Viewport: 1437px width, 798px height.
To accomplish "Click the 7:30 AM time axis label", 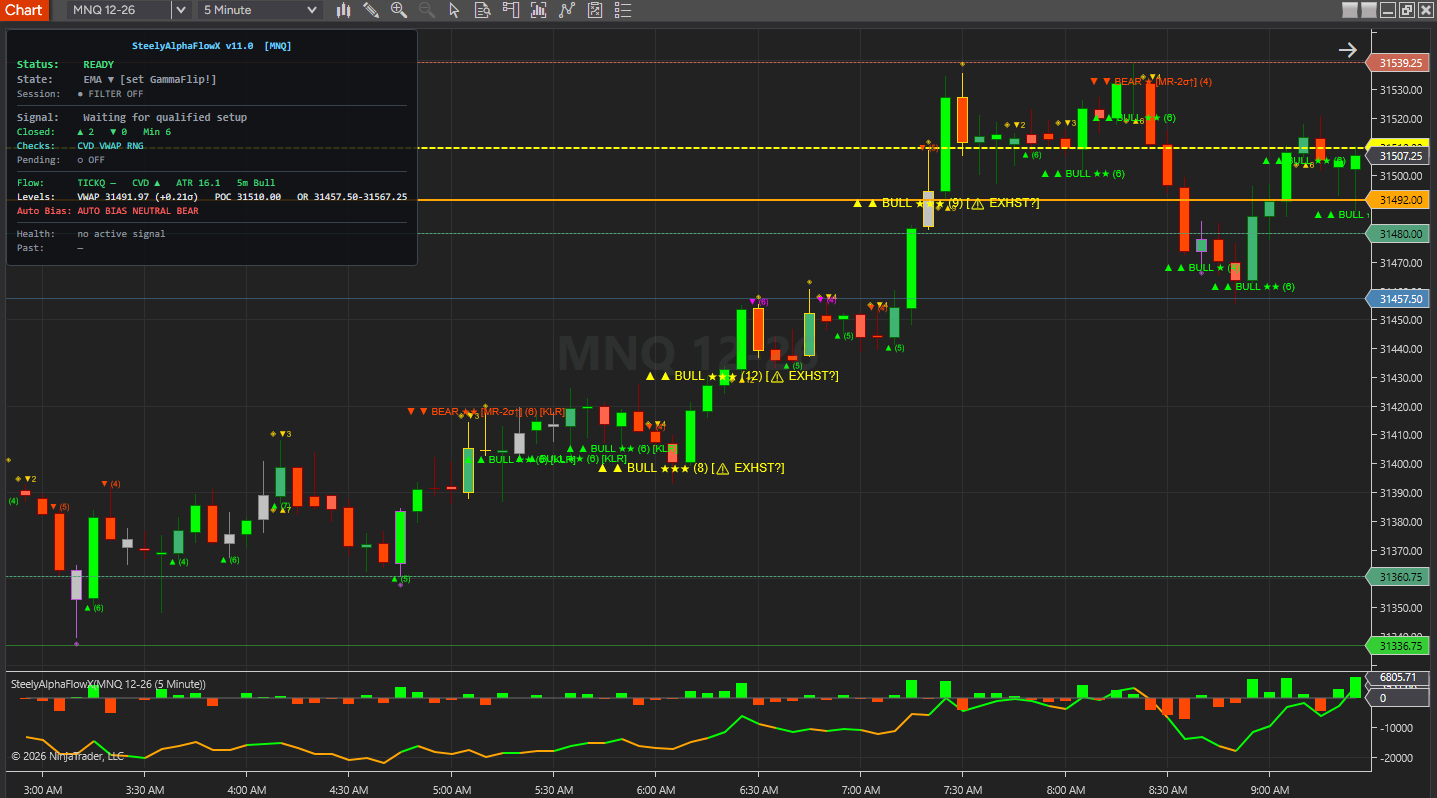I will tap(962, 789).
